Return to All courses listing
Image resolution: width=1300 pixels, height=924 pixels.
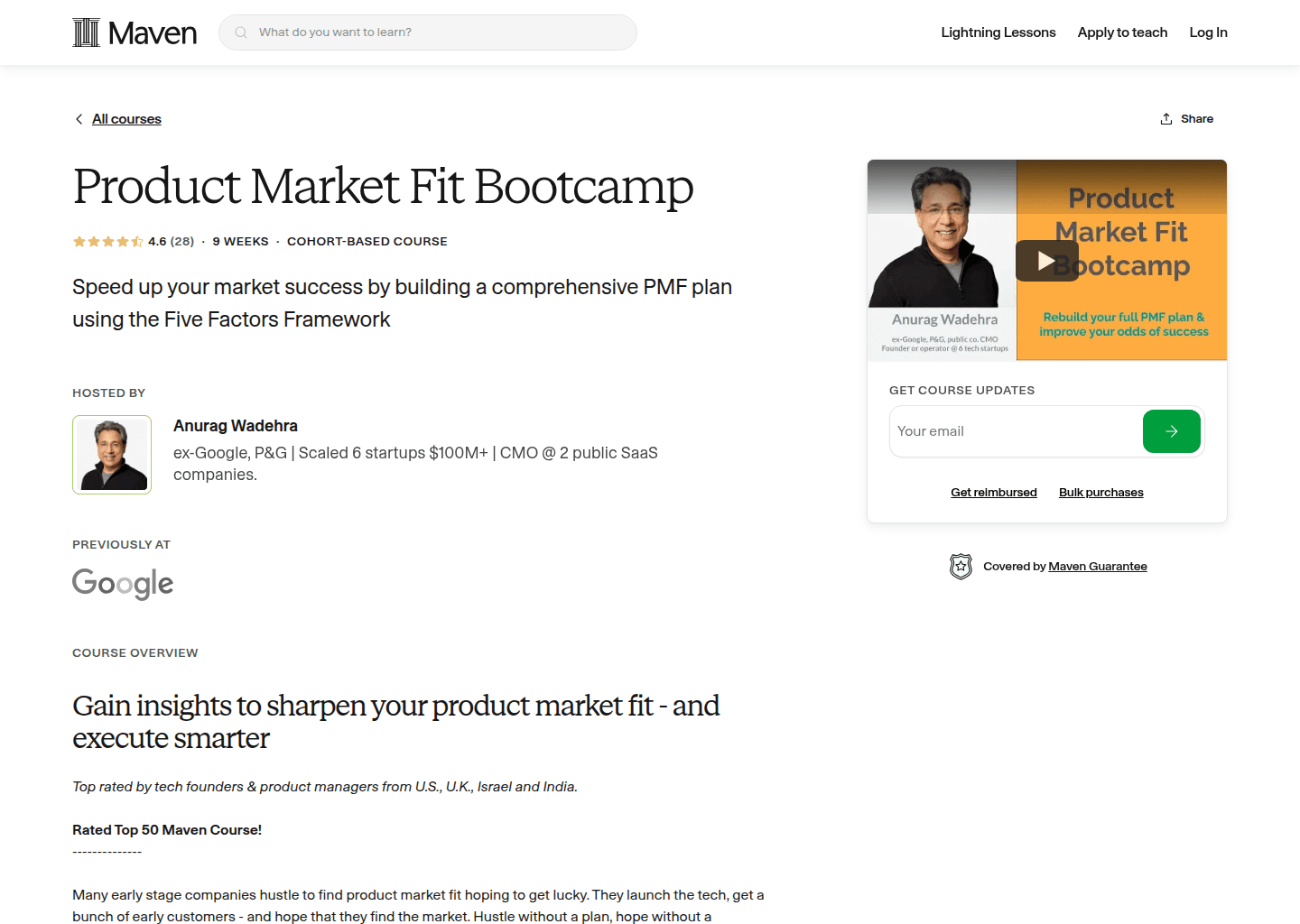click(126, 118)
